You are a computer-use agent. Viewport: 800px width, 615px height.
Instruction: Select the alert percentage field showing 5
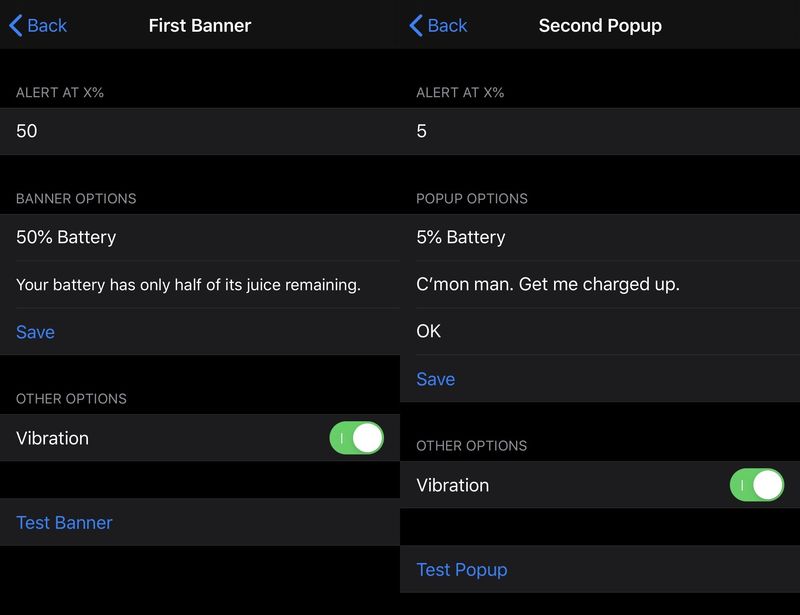(x=600, y=131)
